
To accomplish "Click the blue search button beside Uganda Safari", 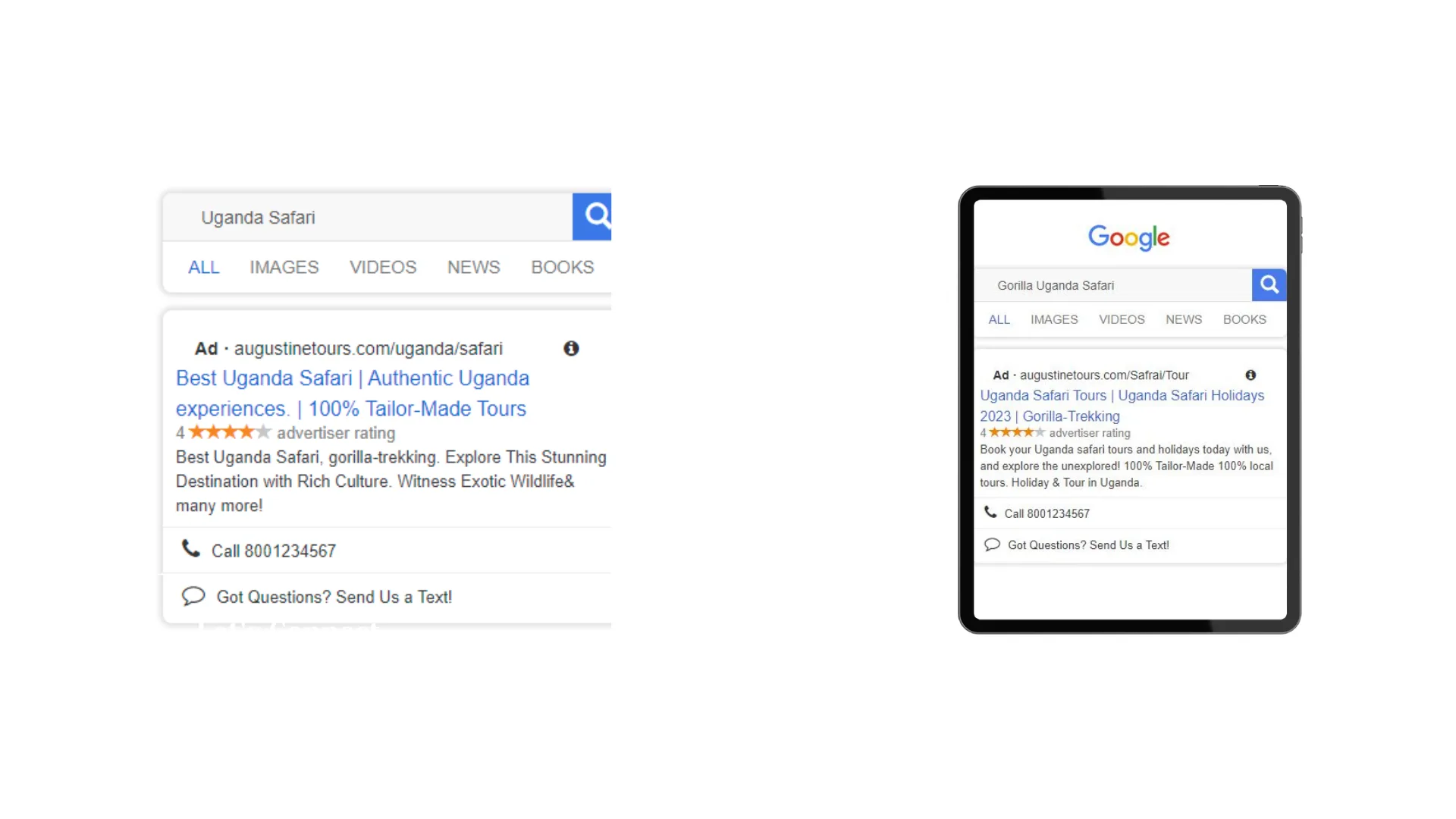I will click(592, 217).
